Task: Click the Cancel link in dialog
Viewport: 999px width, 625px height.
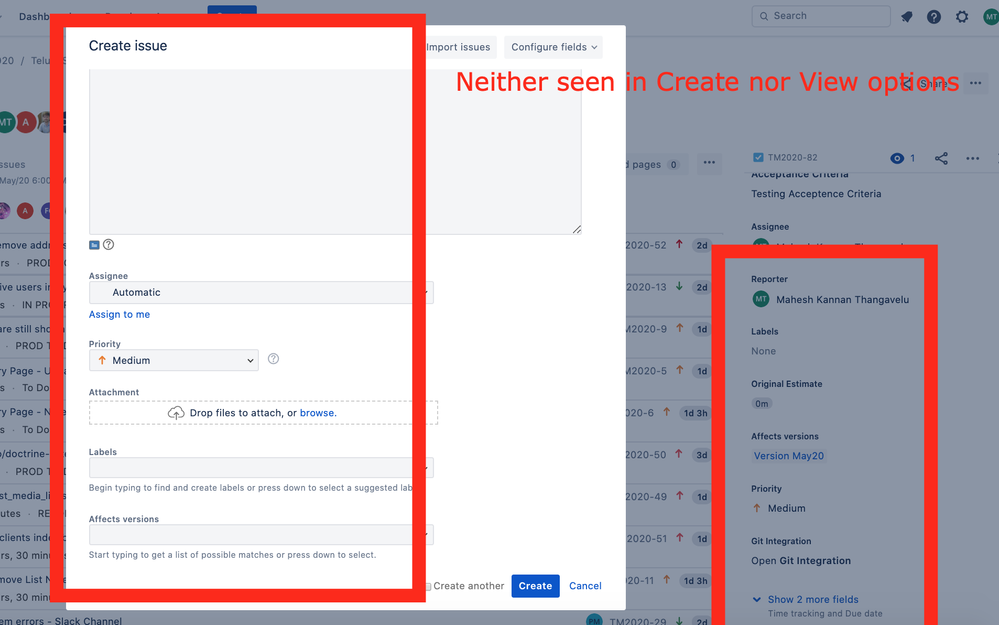Action: click(585, 585)
